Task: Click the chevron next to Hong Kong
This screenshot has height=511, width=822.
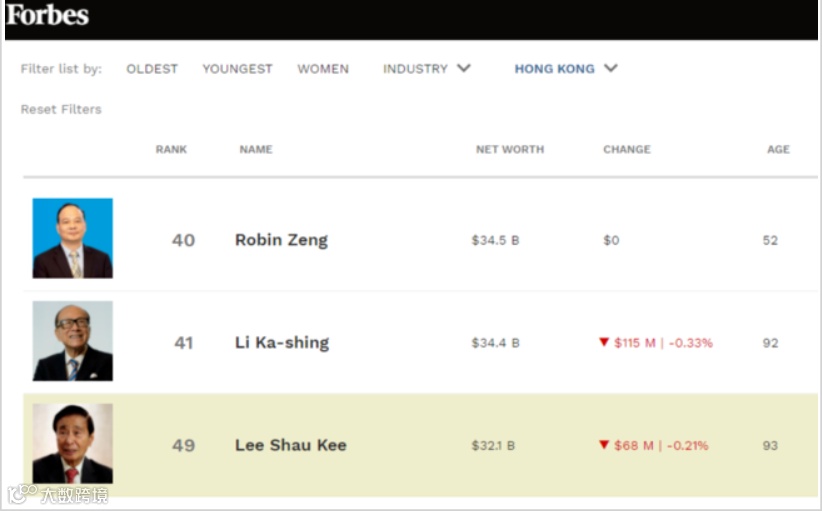Action: tap(611, 68)
